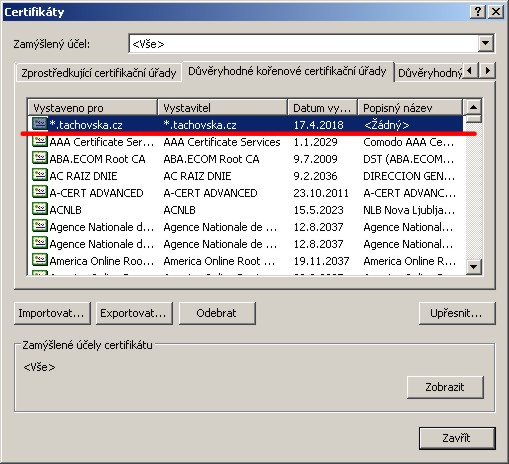Screen dimensions: 509x464
Task: Click the help question mark button
Action: [x=478, y=12]
